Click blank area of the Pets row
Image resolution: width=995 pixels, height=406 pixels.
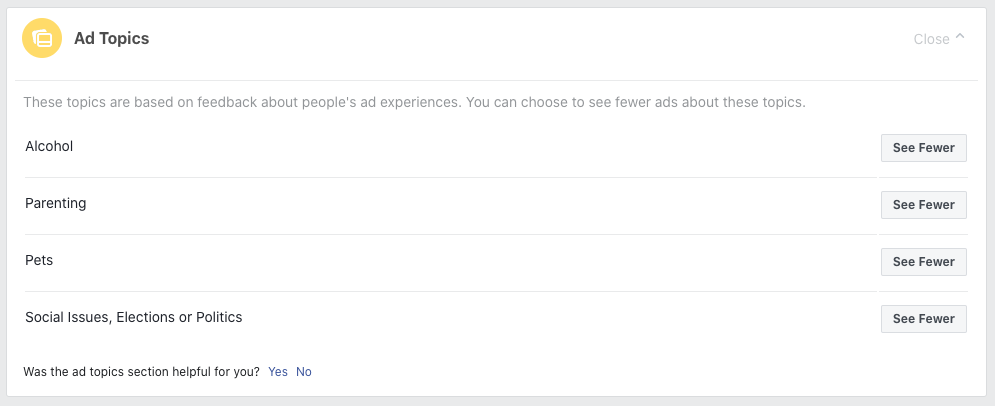click(463, 262)
